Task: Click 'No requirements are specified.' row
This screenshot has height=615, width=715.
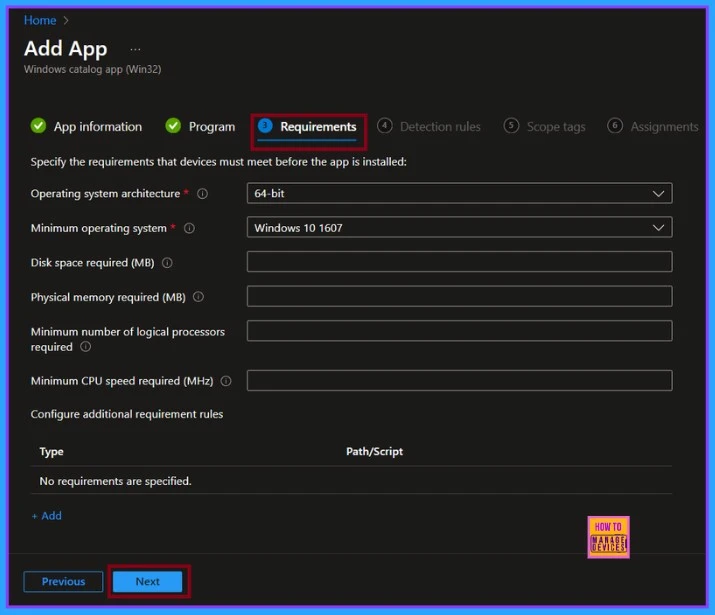Action: click(351, 481)
